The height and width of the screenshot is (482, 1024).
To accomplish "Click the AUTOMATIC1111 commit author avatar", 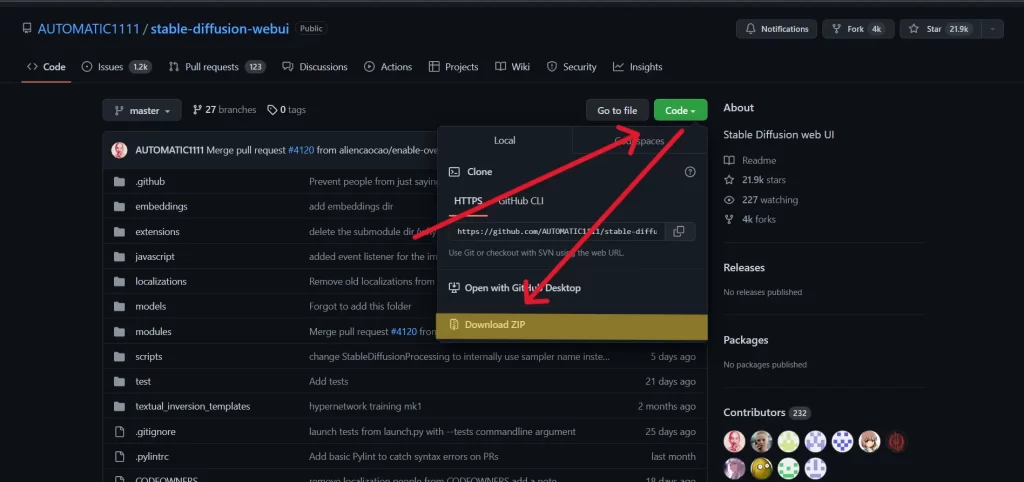I will pos(120,150).
